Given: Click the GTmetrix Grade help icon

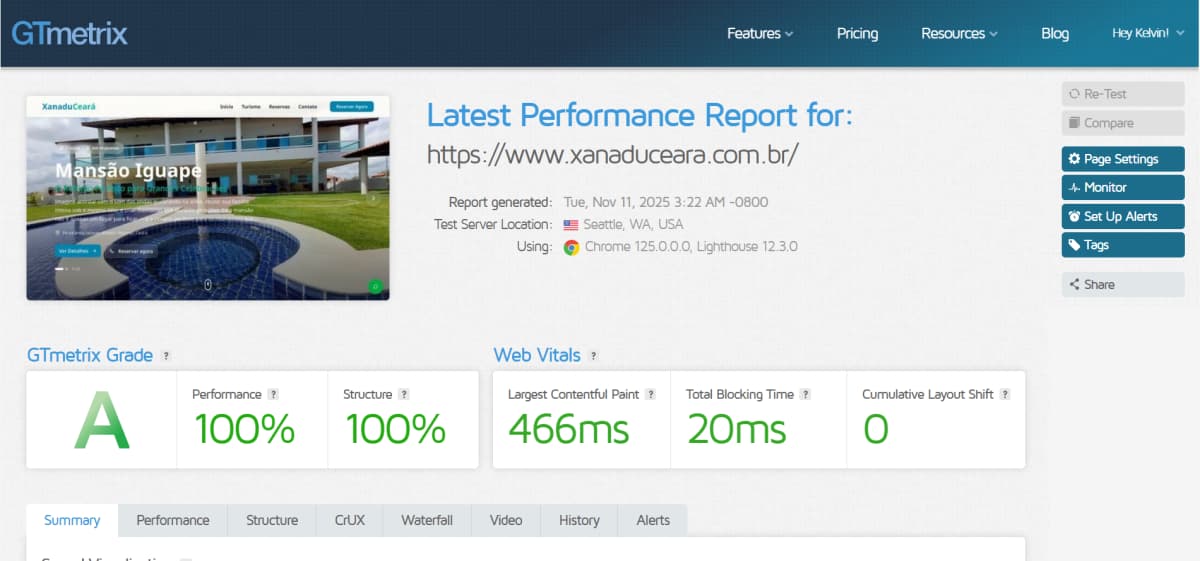Looking at the screenshot, I should click(166, 356).
